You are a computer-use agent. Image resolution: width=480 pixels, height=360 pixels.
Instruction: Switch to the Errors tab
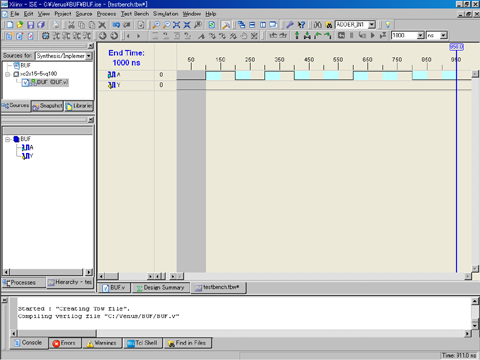(65, 343)
